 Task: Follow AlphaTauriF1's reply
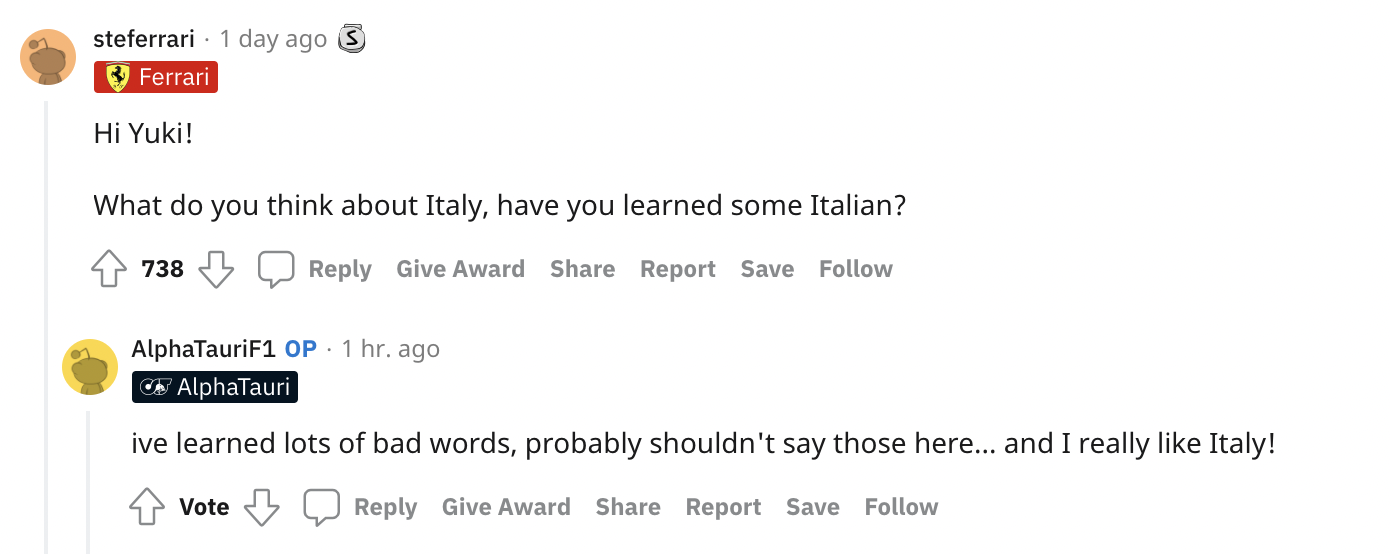pyautogui.click(x=901, y=507)
